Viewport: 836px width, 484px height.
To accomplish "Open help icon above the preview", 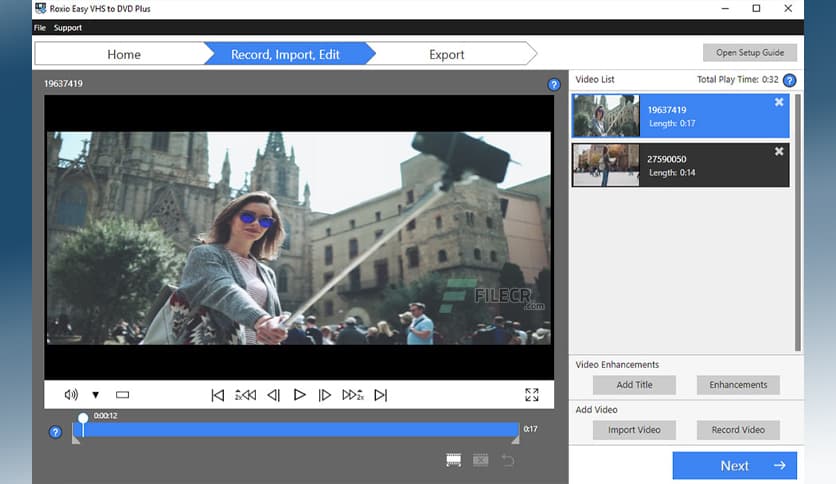I will click(x=554, y=84).
